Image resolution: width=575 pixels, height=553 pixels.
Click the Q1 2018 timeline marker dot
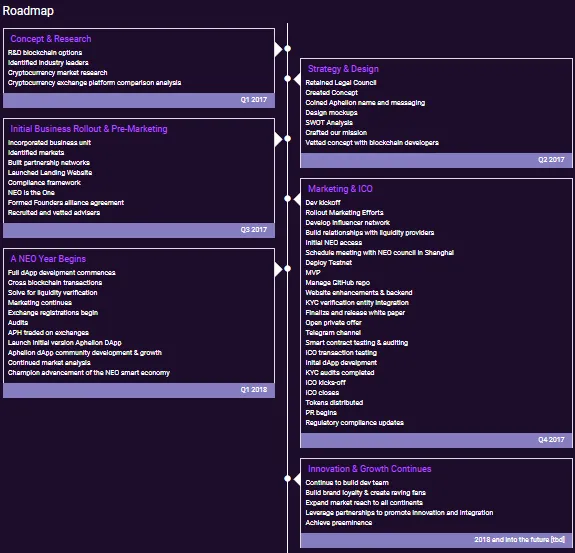[x=288, y=269]
